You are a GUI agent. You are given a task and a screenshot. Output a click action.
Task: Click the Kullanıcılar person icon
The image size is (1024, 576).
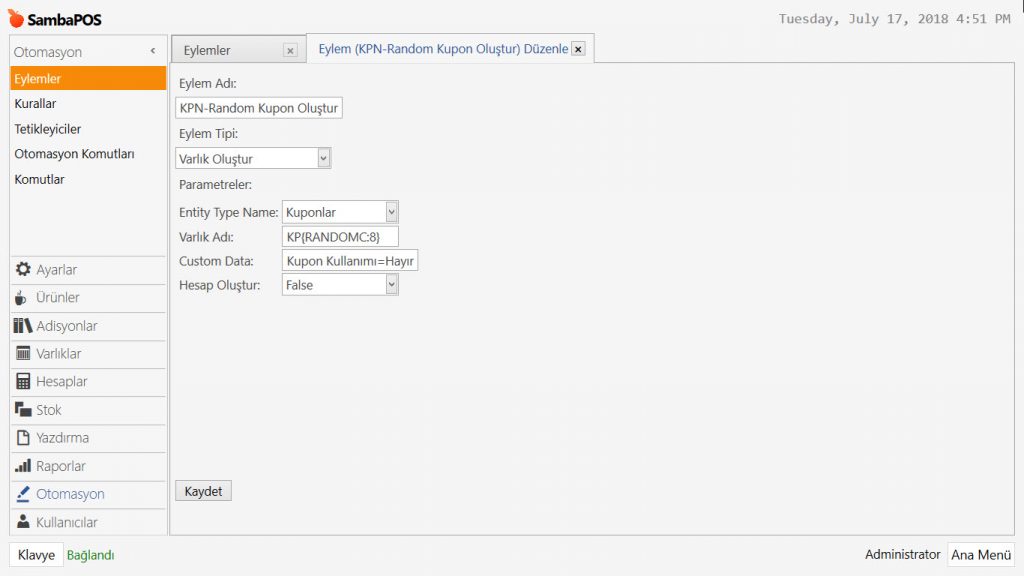[23, 522]
